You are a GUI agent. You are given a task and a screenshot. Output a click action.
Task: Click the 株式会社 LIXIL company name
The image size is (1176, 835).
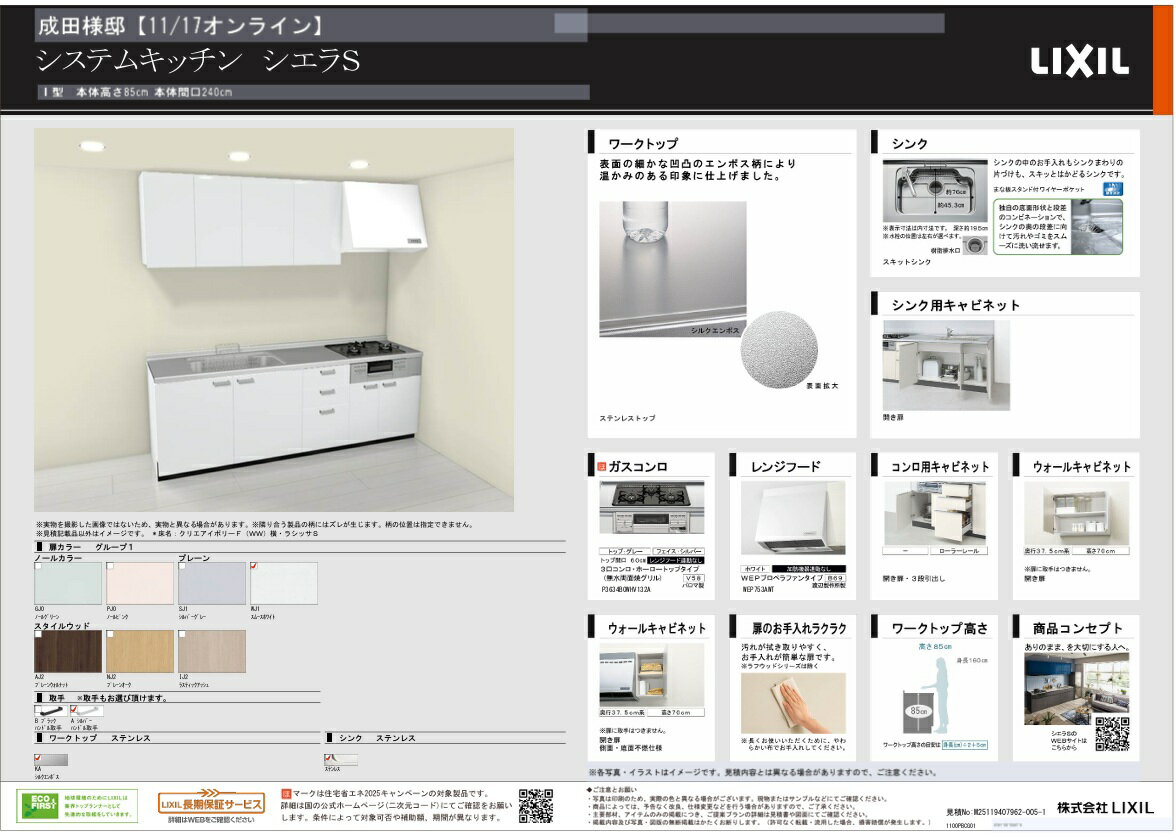pos(1106,807)
